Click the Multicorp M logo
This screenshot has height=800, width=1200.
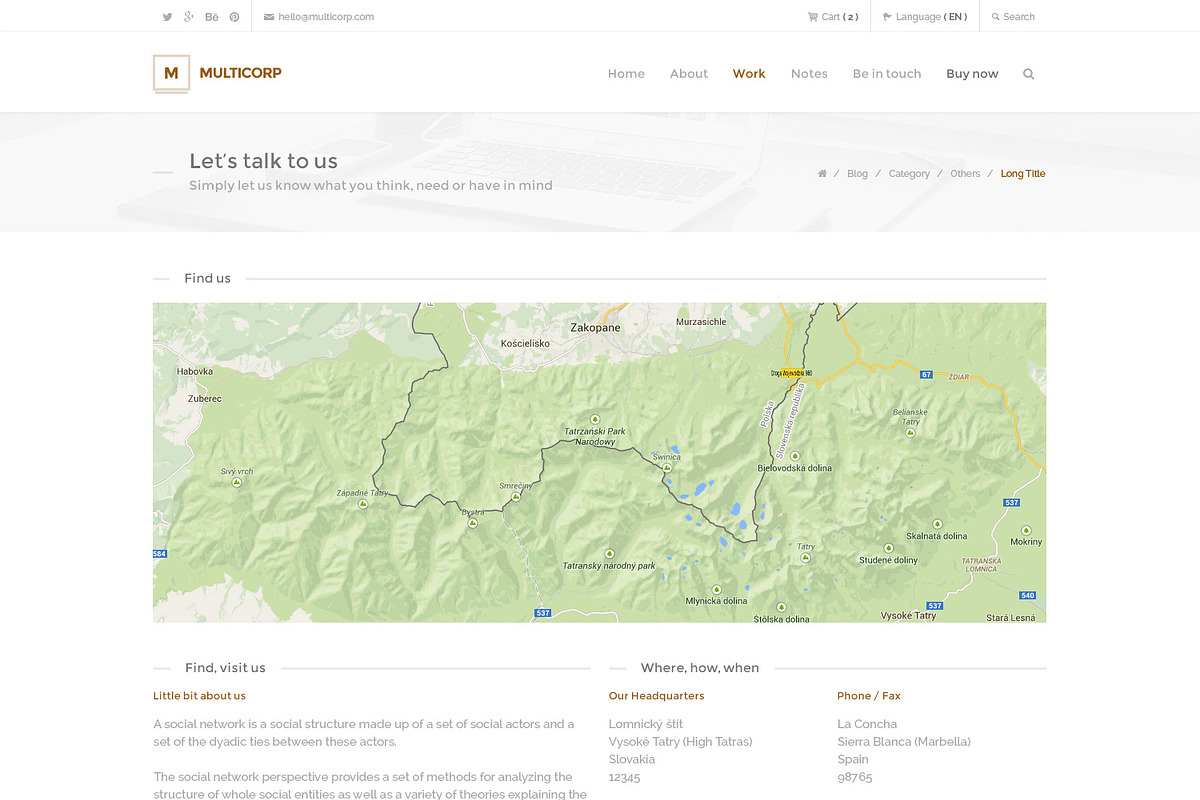click(x=171, y=73)
